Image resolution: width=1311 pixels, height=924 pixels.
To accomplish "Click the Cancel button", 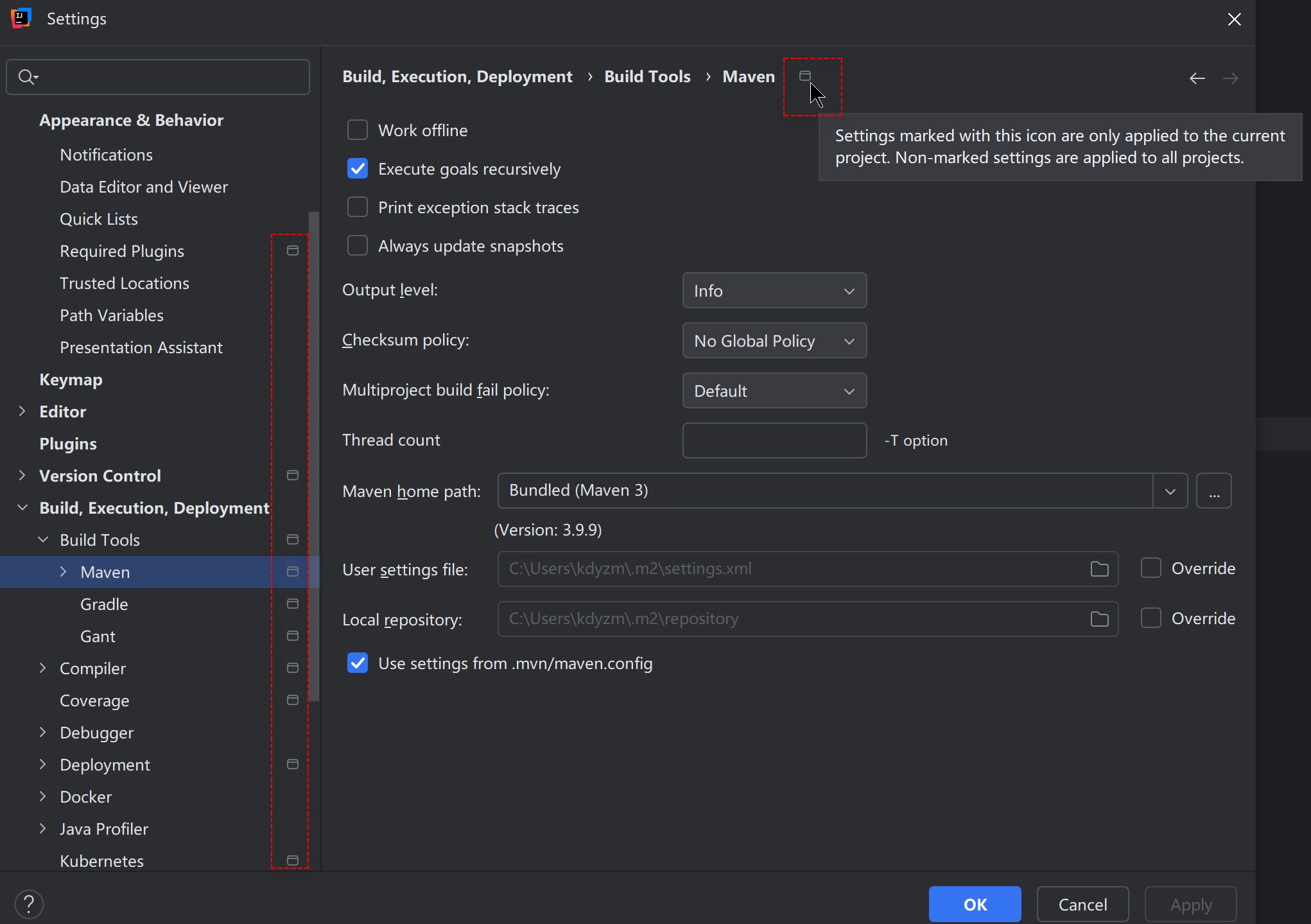I will [1082, 904].
